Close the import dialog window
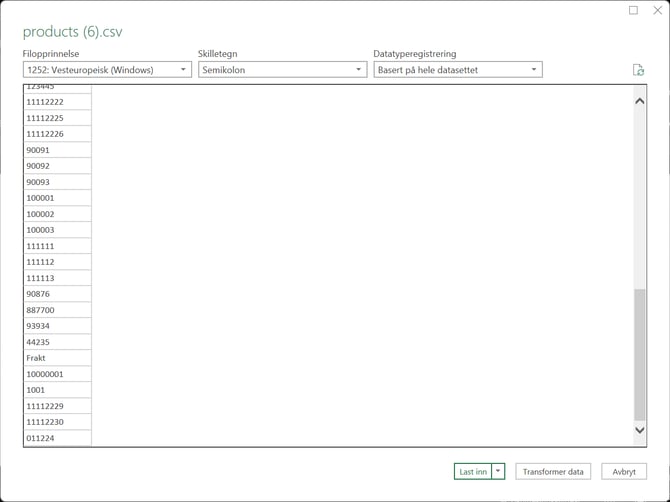670x502 pixels. [658, 10]
